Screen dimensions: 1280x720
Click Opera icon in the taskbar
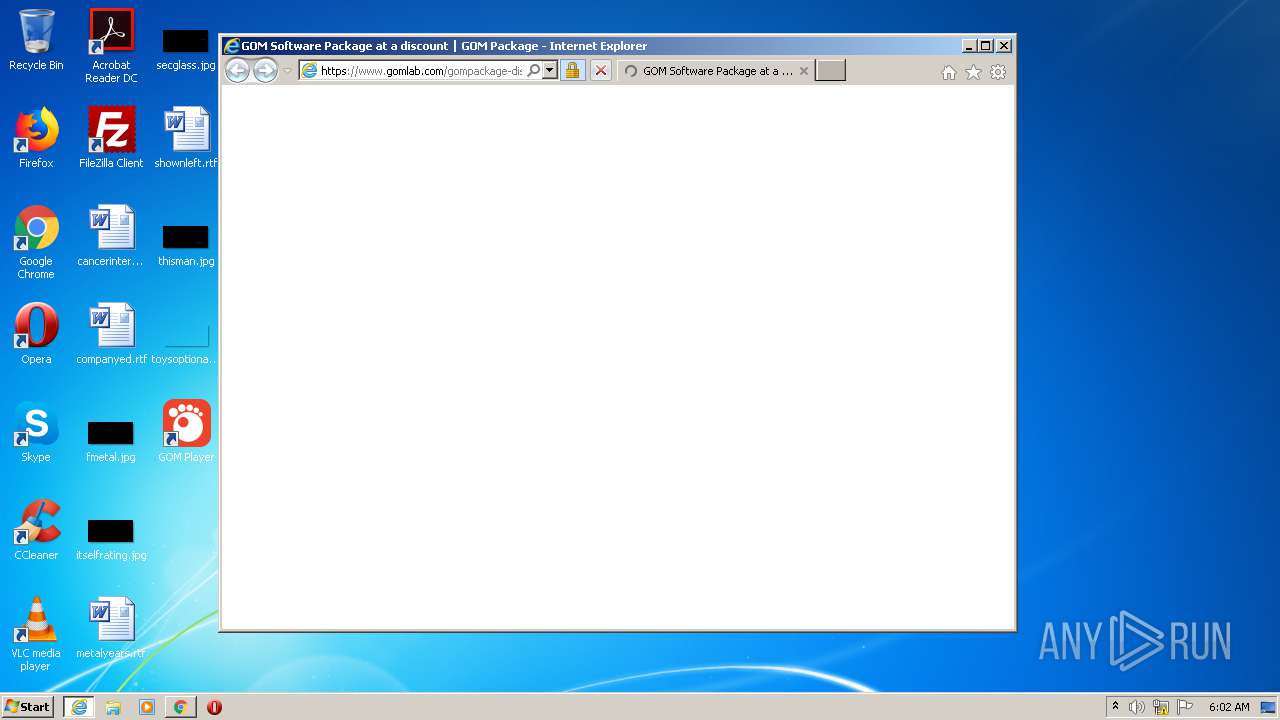pos(214,707)
